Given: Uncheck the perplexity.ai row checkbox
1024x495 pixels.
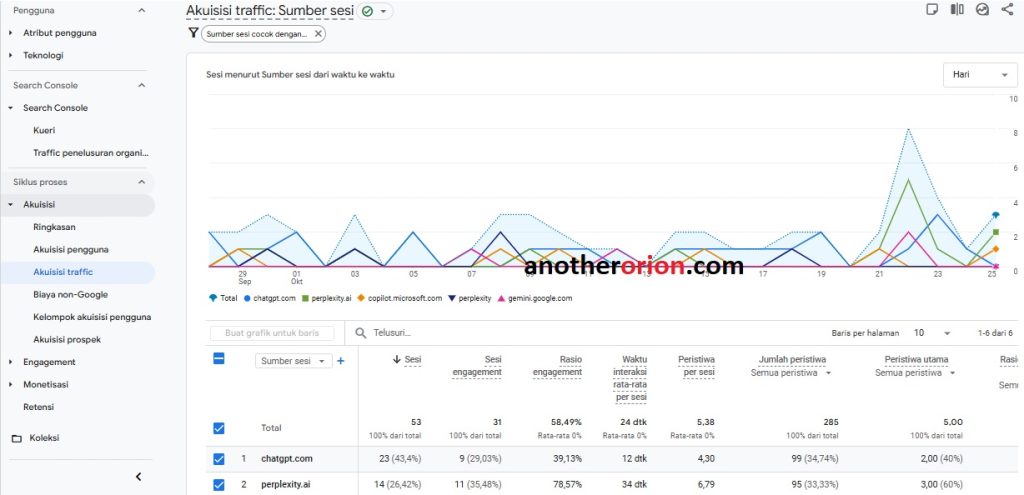Looking at the screenshot, I should click(x=219, y=485).
